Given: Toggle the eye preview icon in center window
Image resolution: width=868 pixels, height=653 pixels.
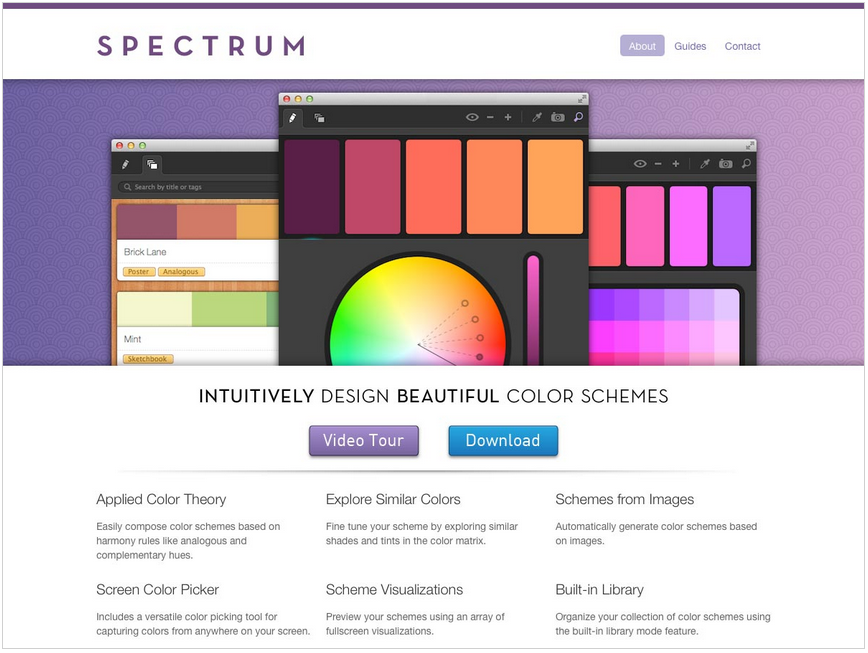Looking at the screenshot, I should click(472, 117).
